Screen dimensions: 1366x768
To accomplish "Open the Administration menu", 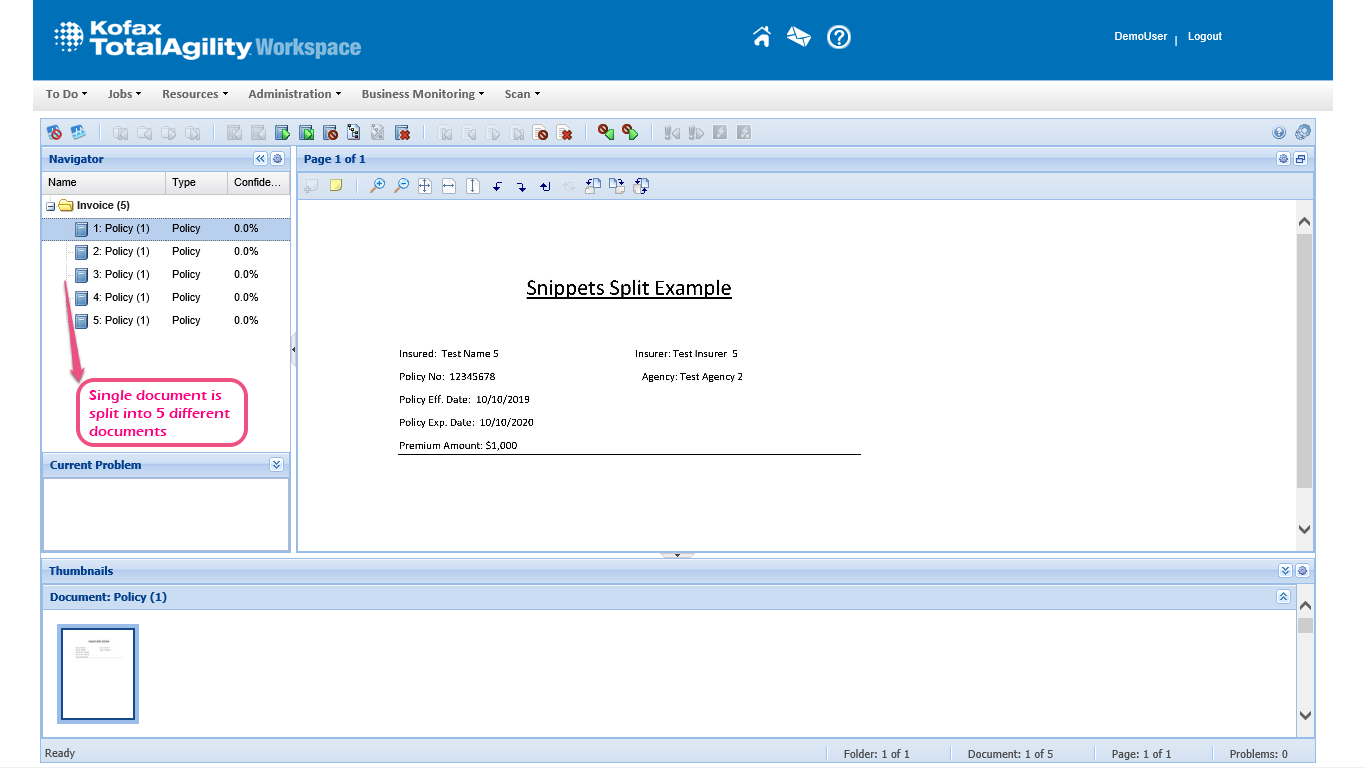I will [x=294, y=94].
